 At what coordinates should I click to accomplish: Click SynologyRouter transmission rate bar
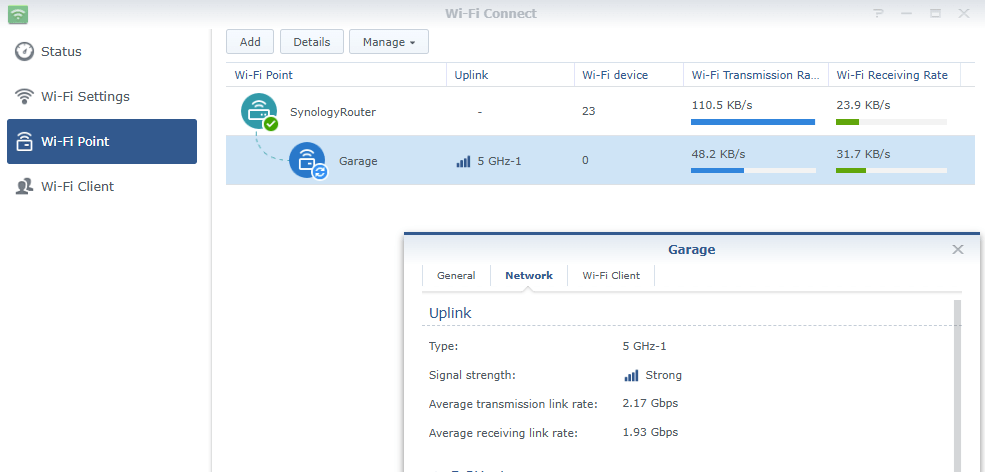coord(753,122)
